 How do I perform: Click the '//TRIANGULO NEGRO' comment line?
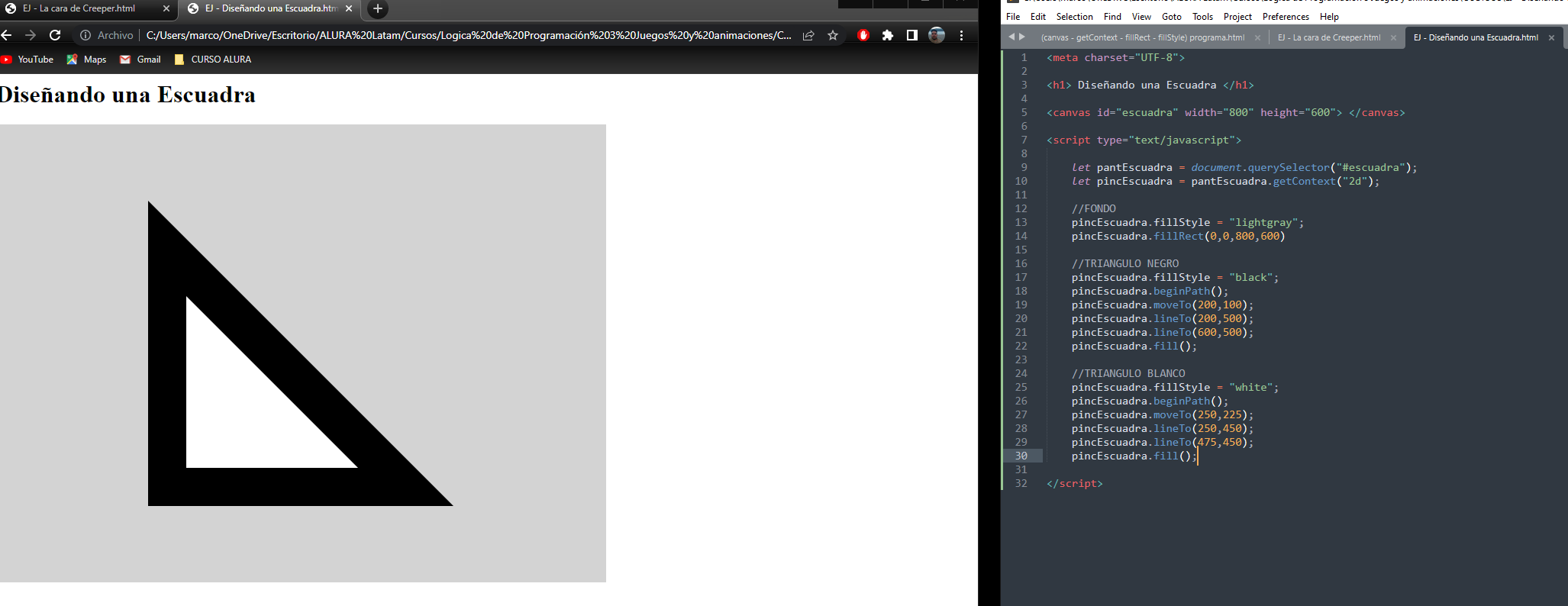pos(1125,264)
